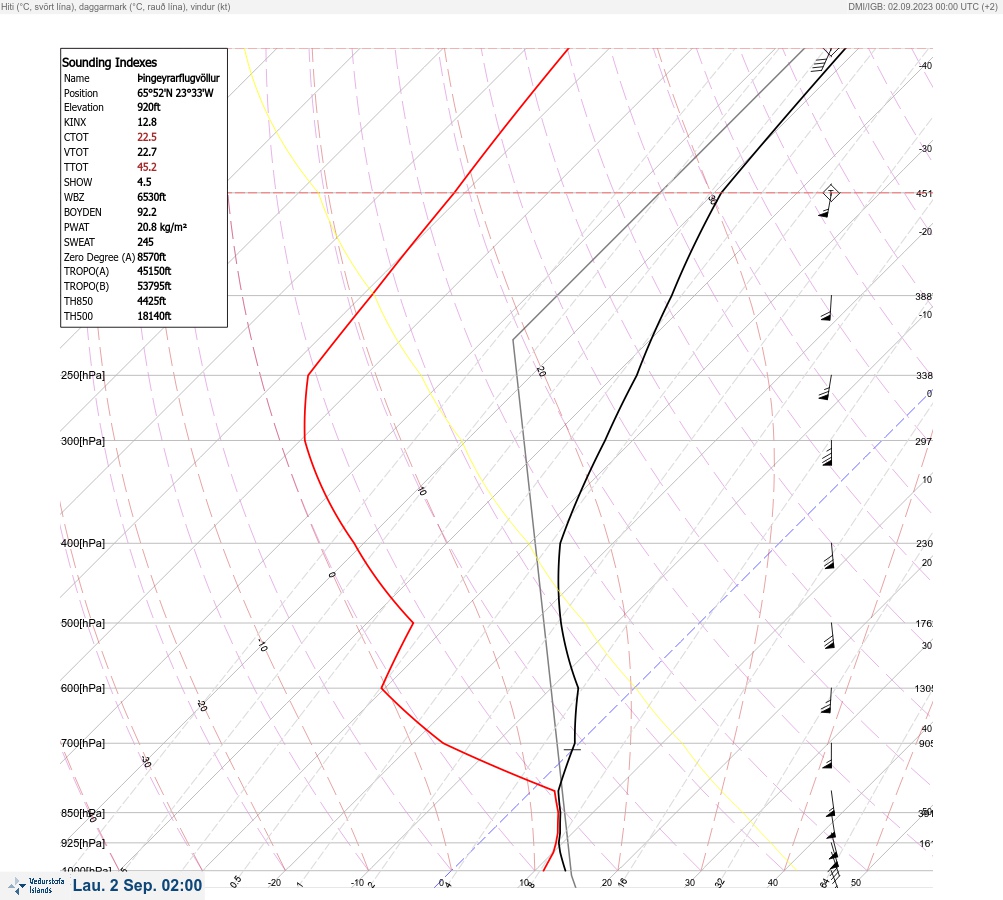This screenshot has width=1003, height=900.
Task: Click the 500[hPa] pressure label
Action: coord(83,623)
